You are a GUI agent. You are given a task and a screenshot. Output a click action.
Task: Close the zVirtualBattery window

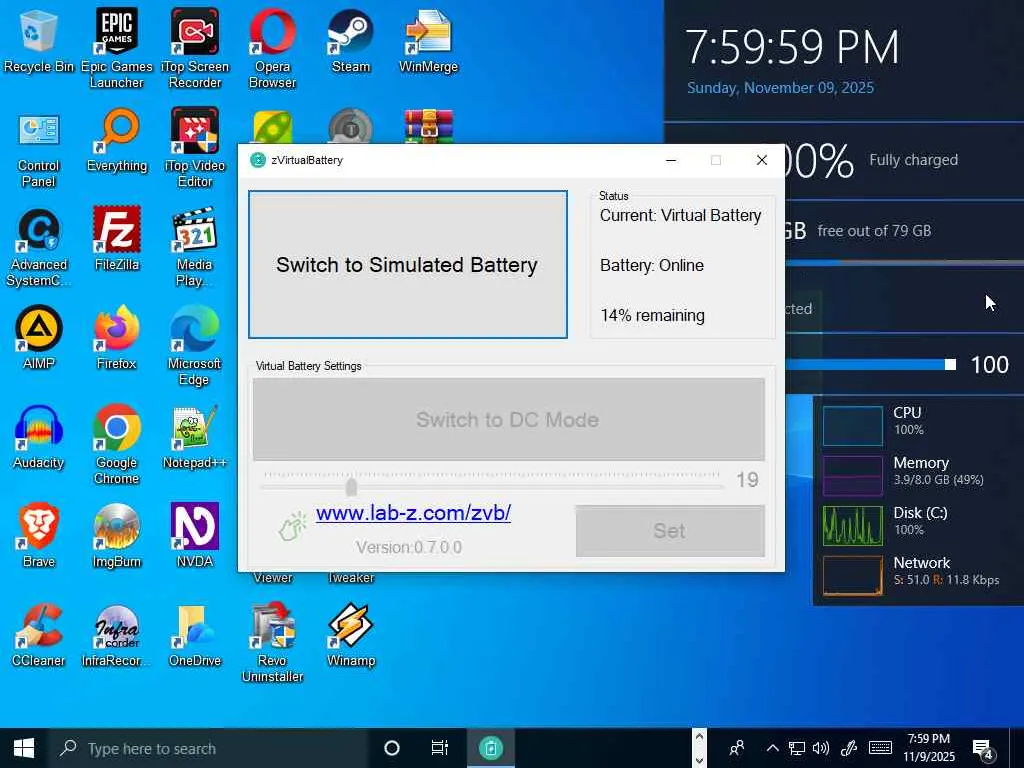pos(761,160)
